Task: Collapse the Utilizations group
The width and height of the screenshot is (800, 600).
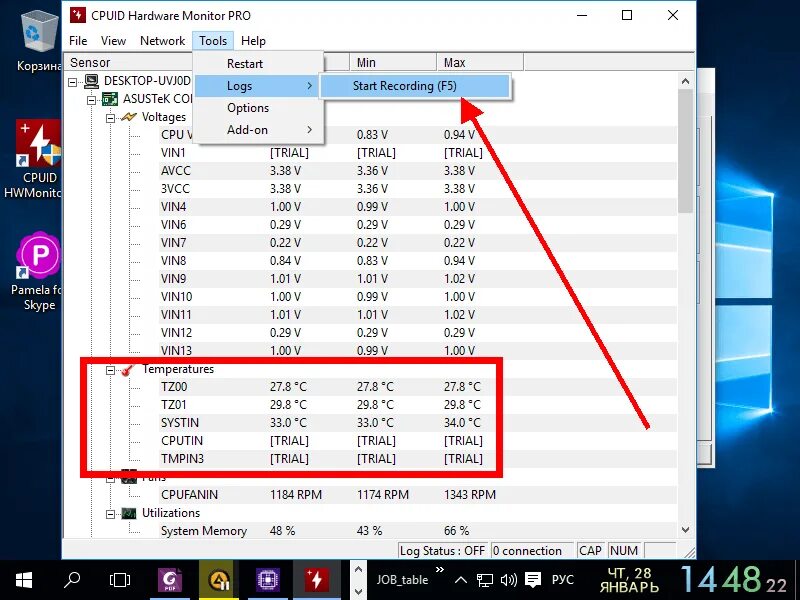Action: coord(110,514)
